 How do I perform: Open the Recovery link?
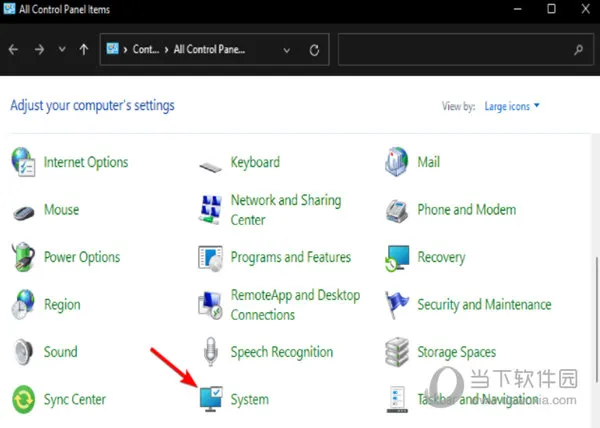pos(441,257)
